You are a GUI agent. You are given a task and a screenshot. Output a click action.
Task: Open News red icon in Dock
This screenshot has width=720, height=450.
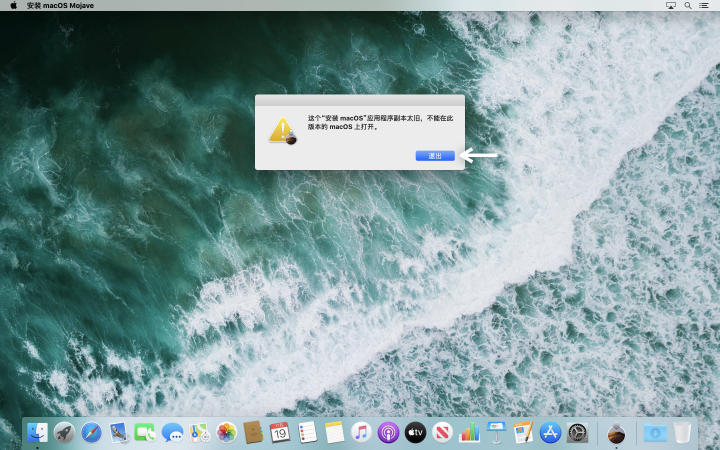442,433
